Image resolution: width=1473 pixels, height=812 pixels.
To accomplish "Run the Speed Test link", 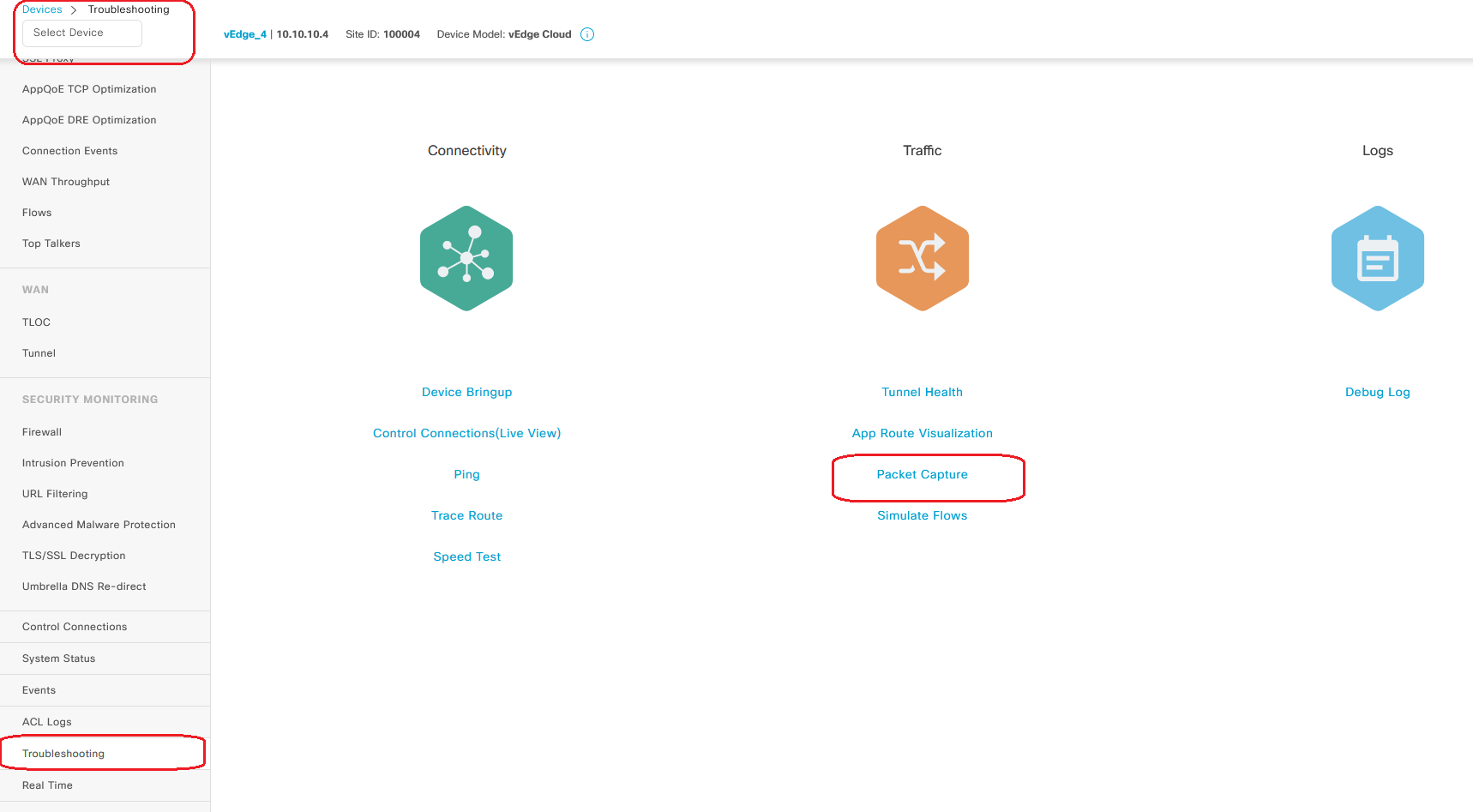I will coord(466,556).
